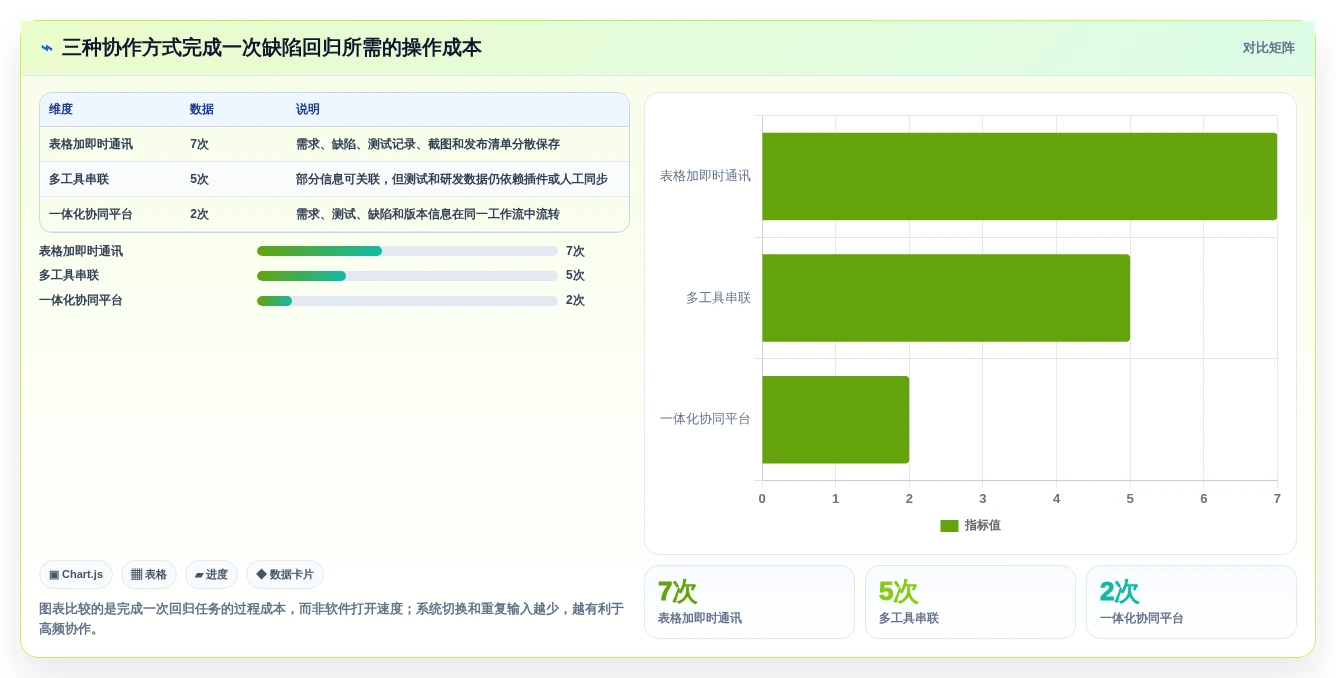Click the 多工具串联 progress bar
The image size is (1336, 678).
407,276
